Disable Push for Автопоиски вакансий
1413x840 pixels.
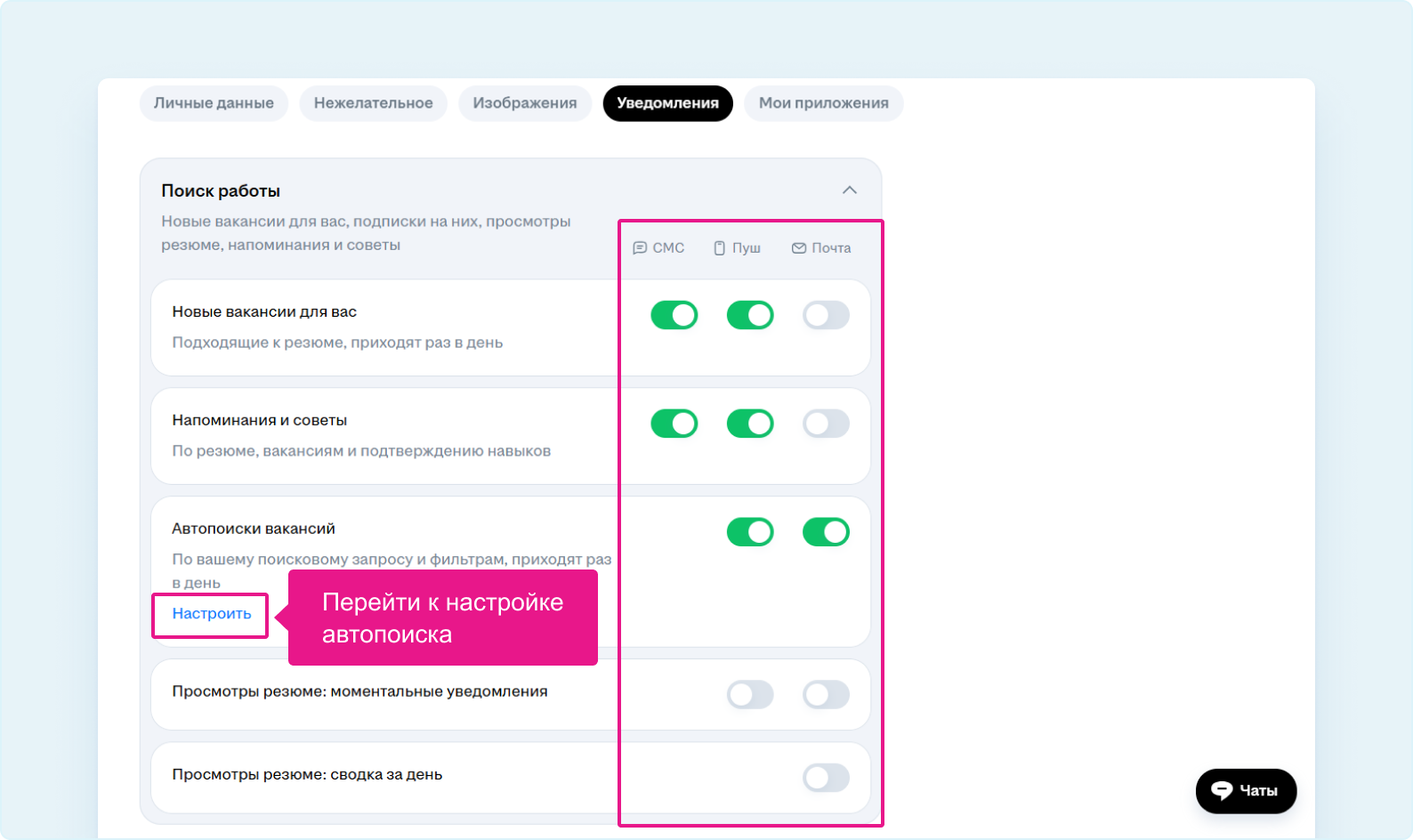click(749, 532)
